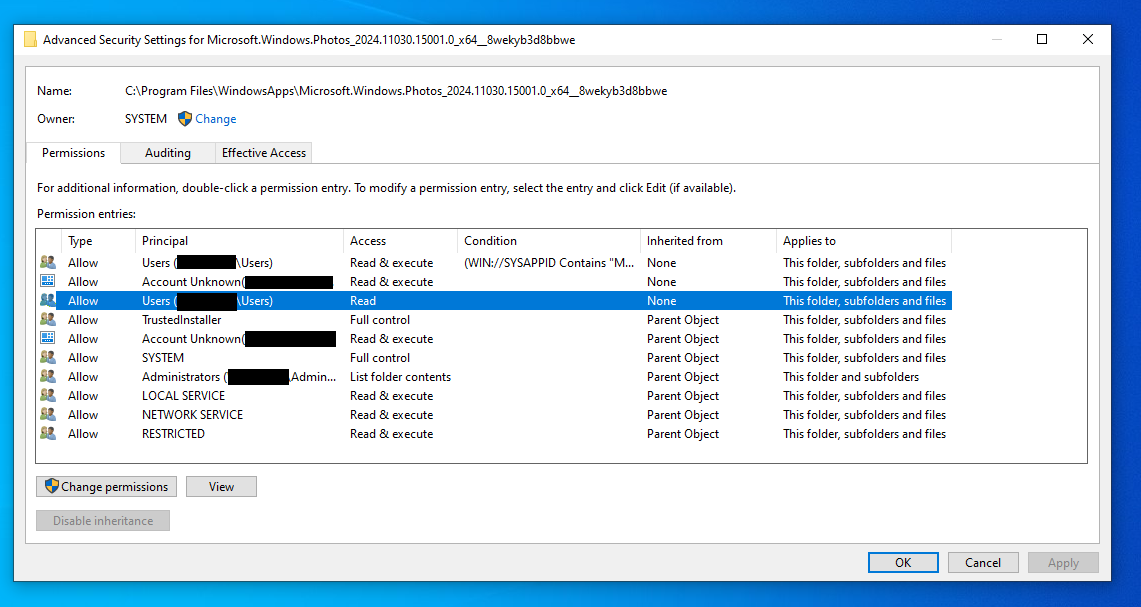The height and width of the screenshot is (607, 1141).
Task: Switch to the Auditing tab
Action: tap(167, 153)
